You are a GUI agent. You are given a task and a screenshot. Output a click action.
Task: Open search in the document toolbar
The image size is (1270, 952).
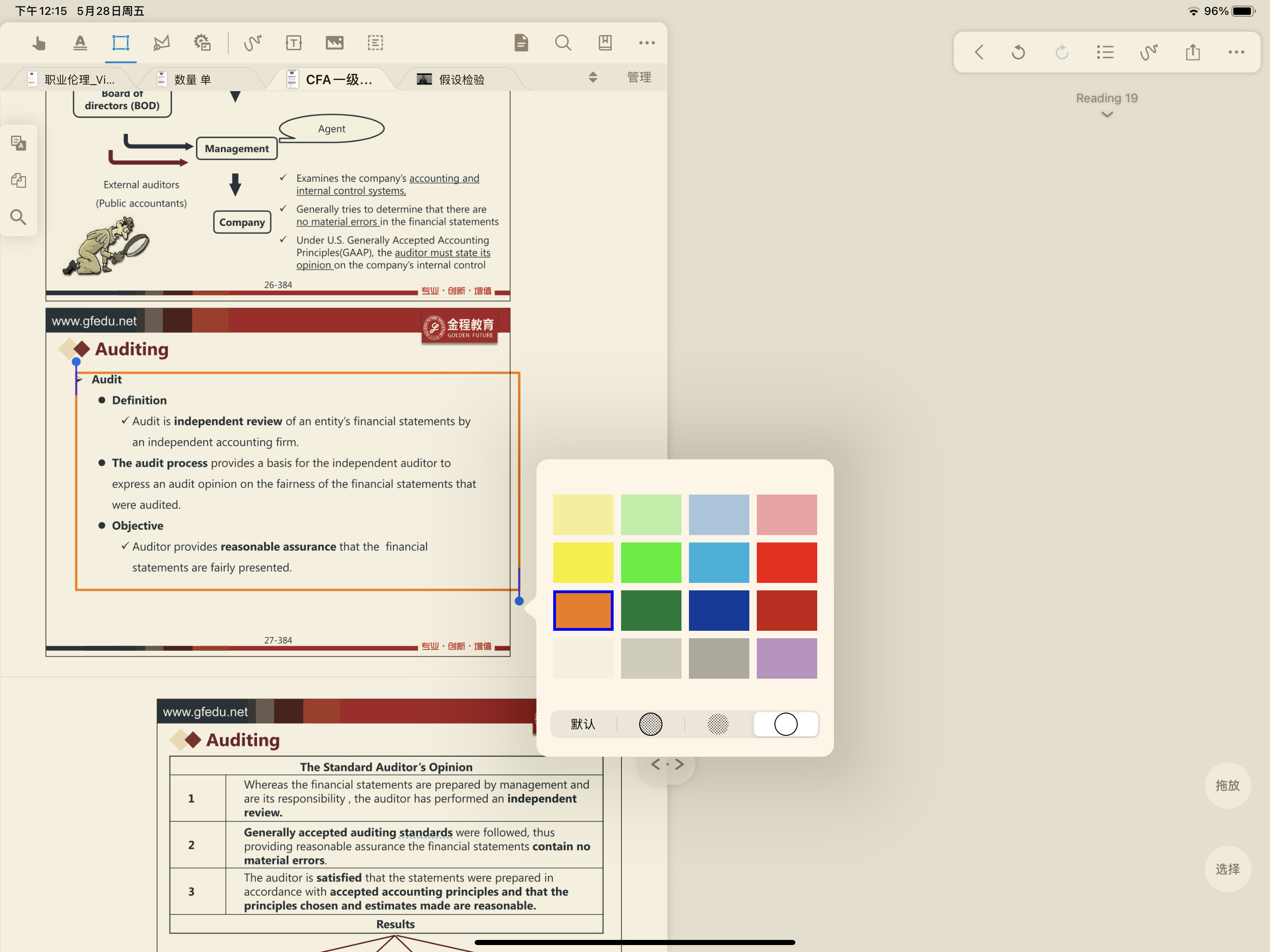[563, 43]
